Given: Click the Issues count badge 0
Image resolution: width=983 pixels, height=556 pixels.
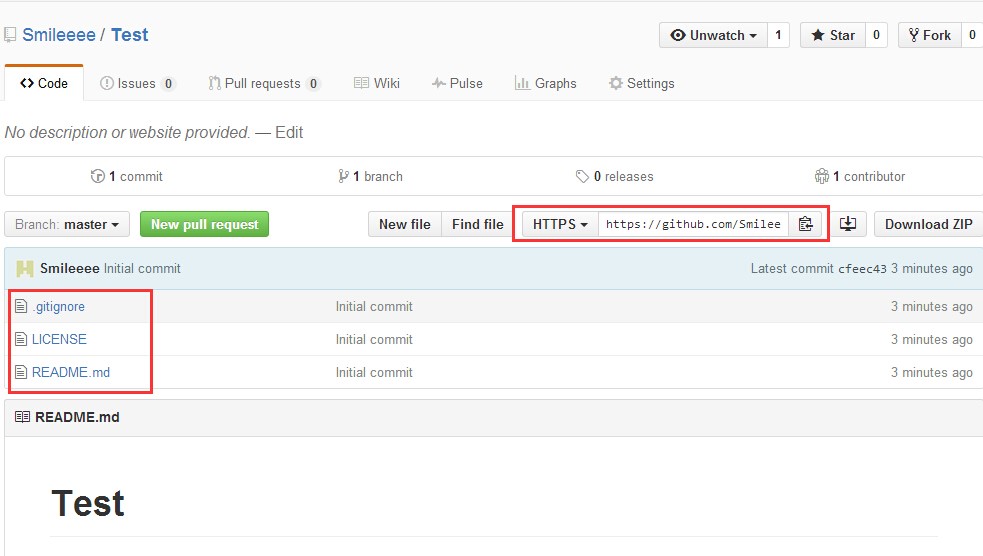Looking at the screenshot, I should pos(168,83).
